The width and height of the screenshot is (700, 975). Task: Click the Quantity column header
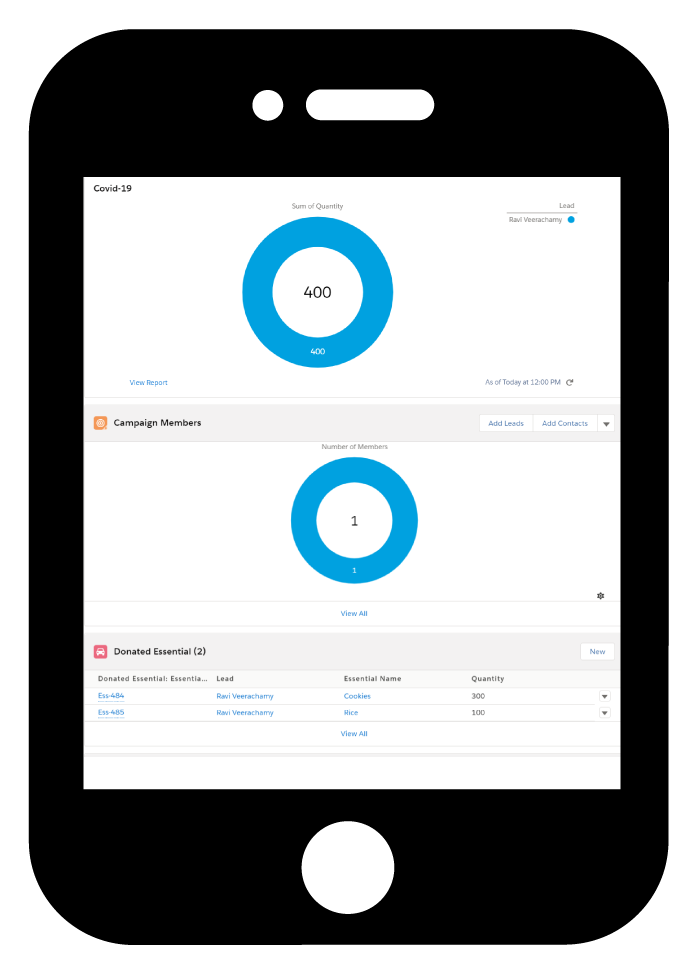(488, 678)
